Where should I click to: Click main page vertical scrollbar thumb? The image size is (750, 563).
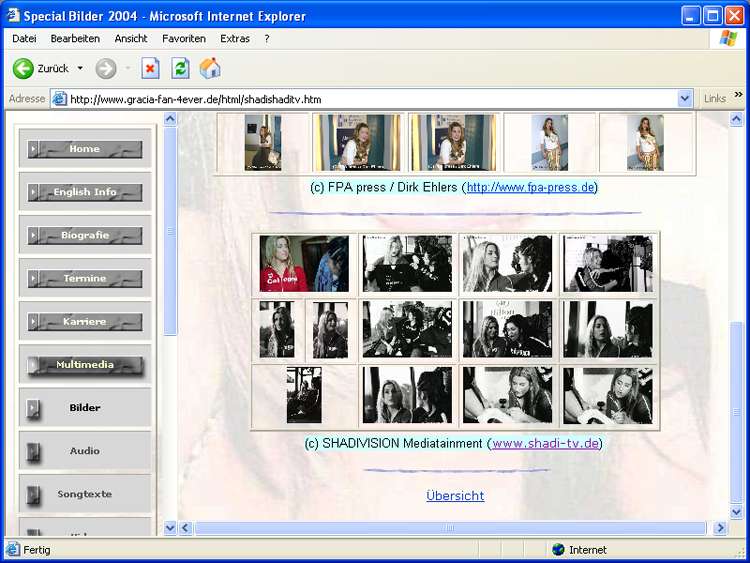click(737, 412)
